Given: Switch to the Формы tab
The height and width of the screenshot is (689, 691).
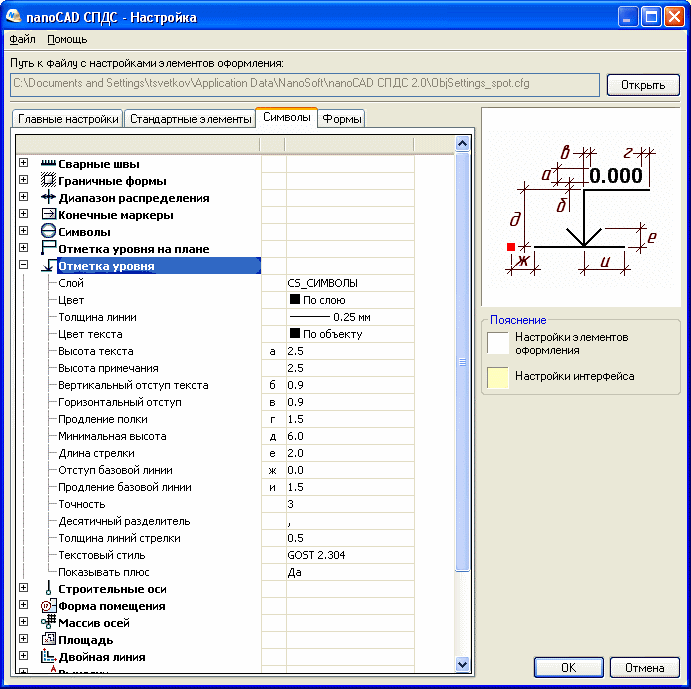Looking at the screenshot, I should pos(342,119).
